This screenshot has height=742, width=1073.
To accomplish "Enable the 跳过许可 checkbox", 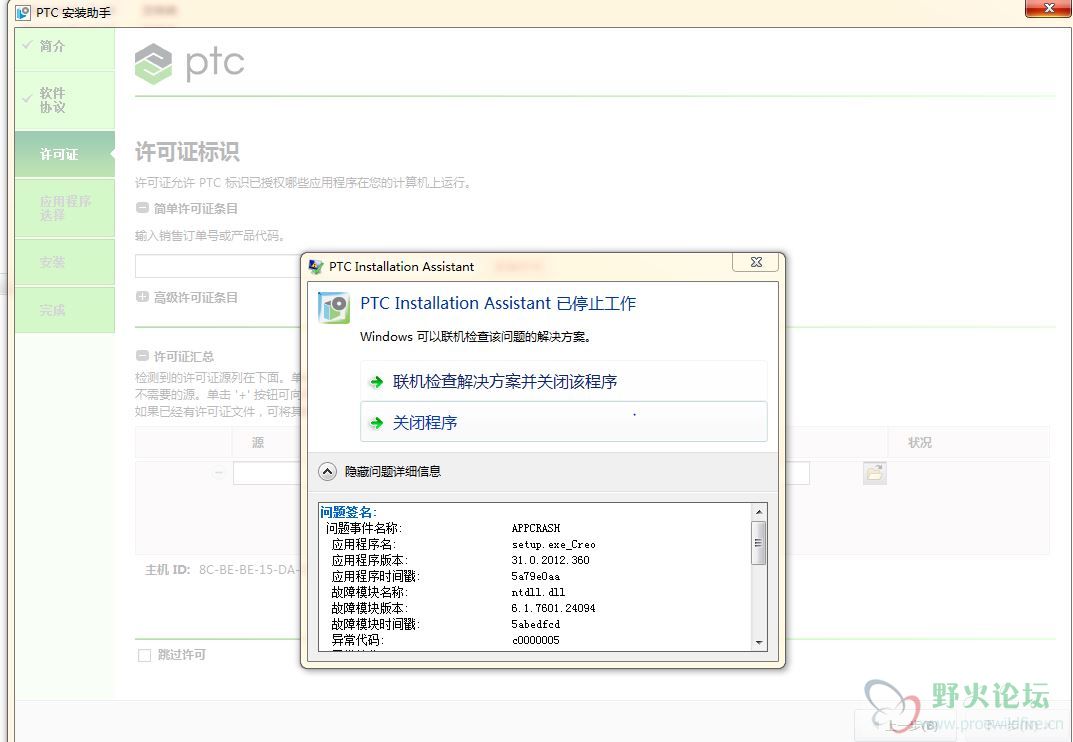I will pyautogui.click(x=144, y=656).
